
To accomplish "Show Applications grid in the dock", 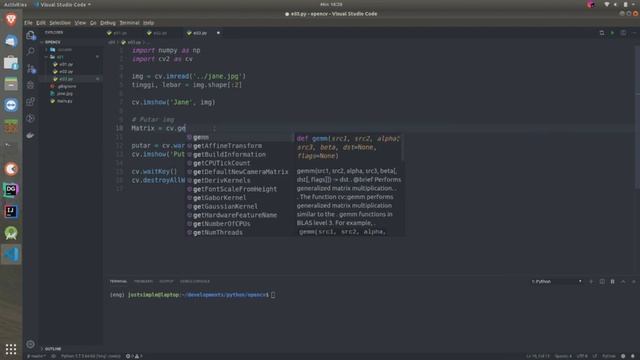I will tap(11, 349).
